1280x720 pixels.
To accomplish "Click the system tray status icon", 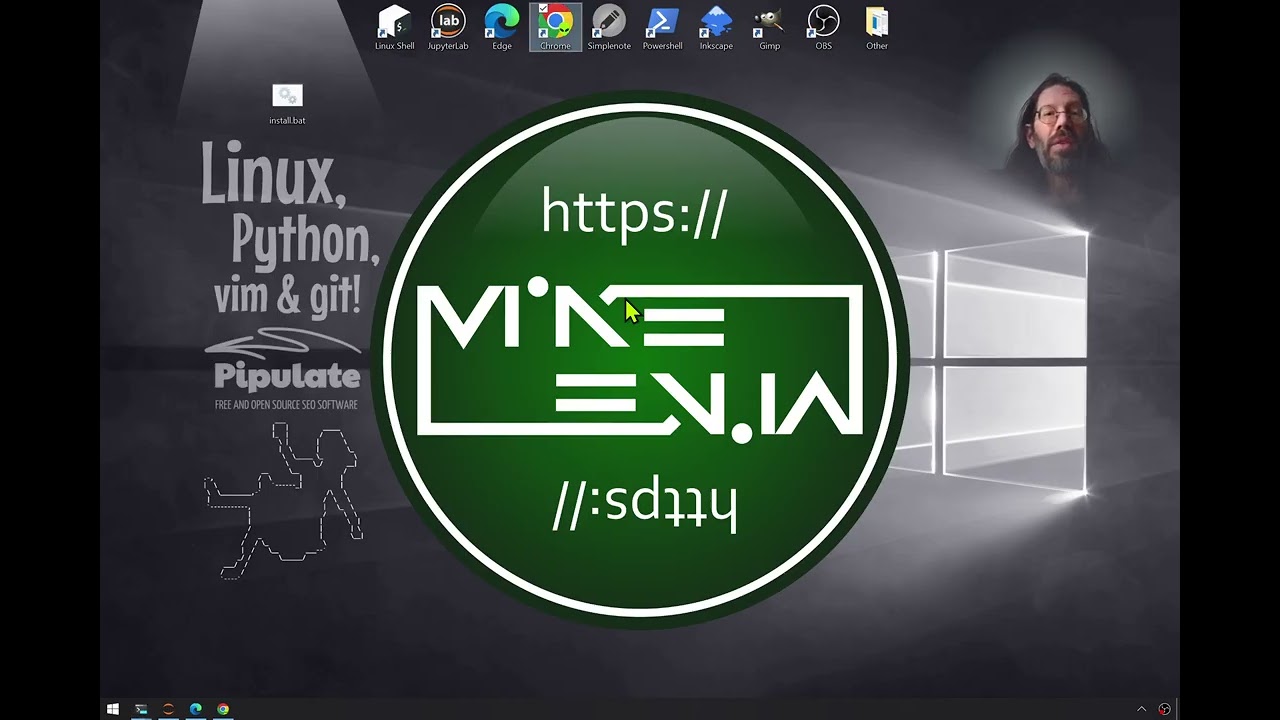I will click(1164, 709).
